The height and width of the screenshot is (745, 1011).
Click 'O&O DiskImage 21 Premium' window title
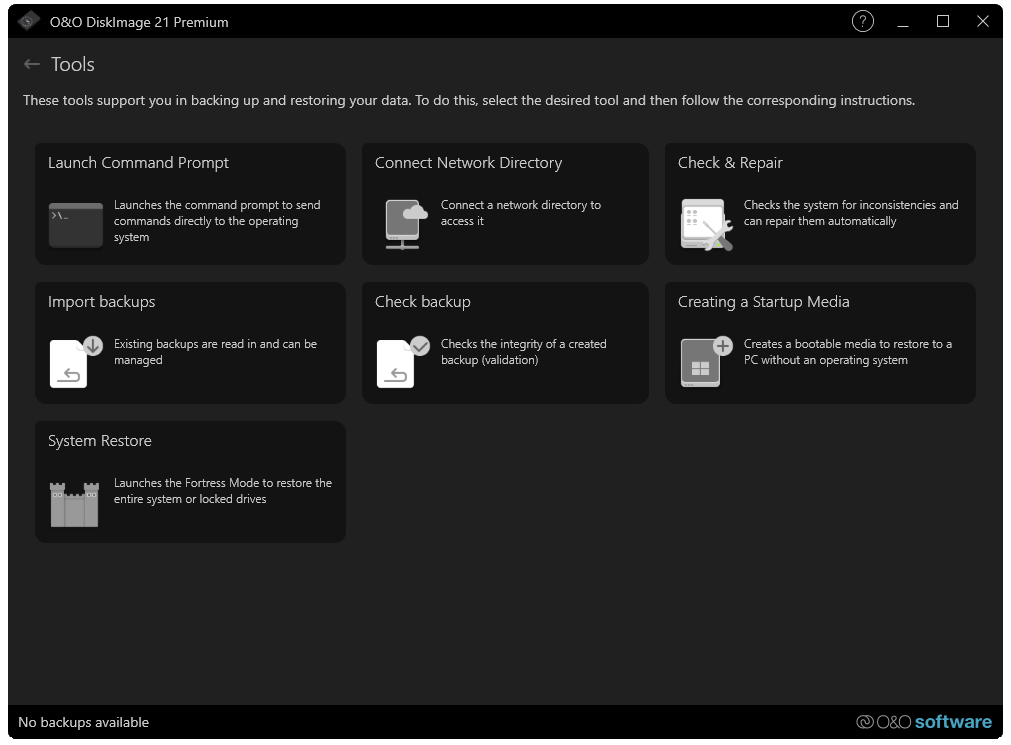tap(139, 22)
